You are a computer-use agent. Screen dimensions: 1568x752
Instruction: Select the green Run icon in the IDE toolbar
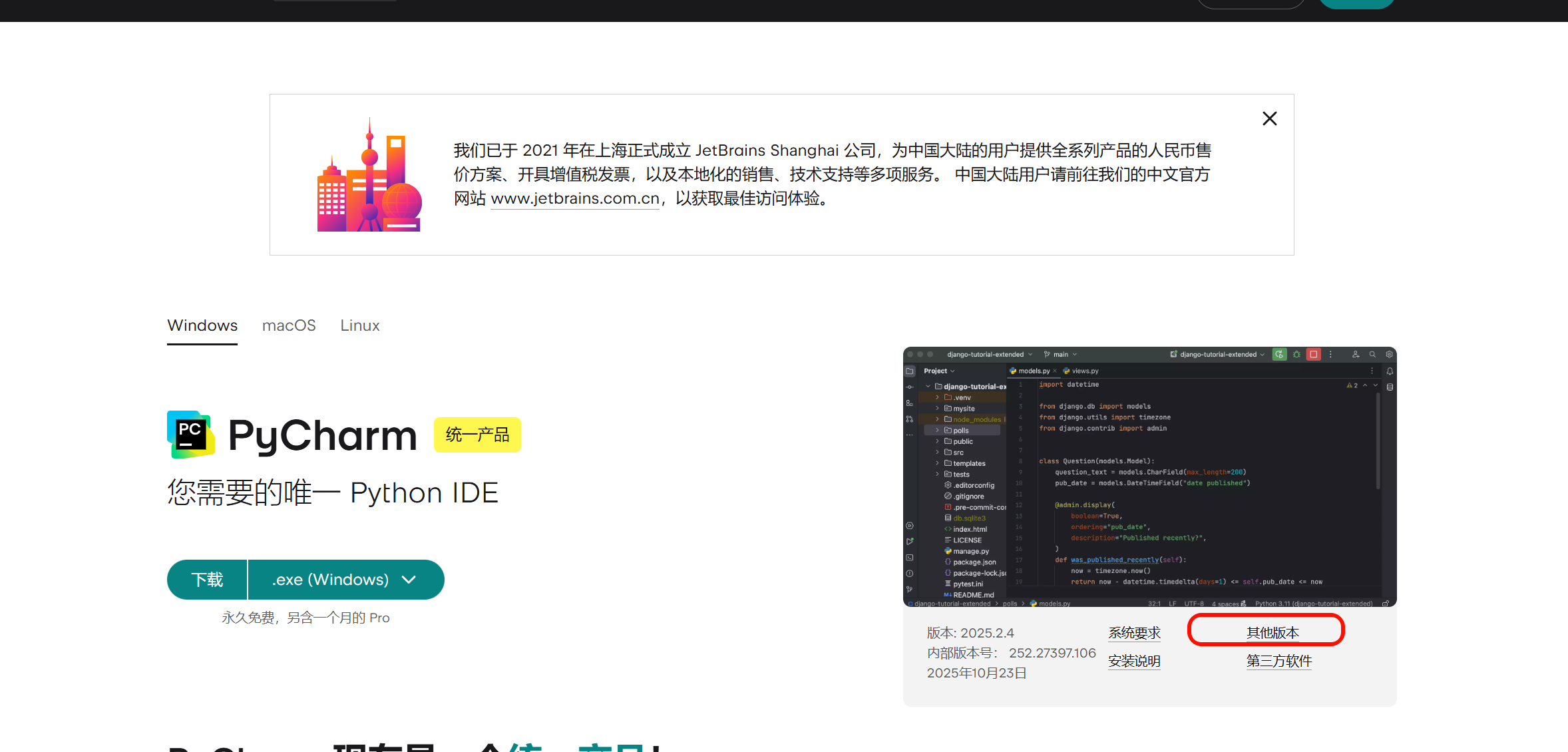coord(1279,355)
